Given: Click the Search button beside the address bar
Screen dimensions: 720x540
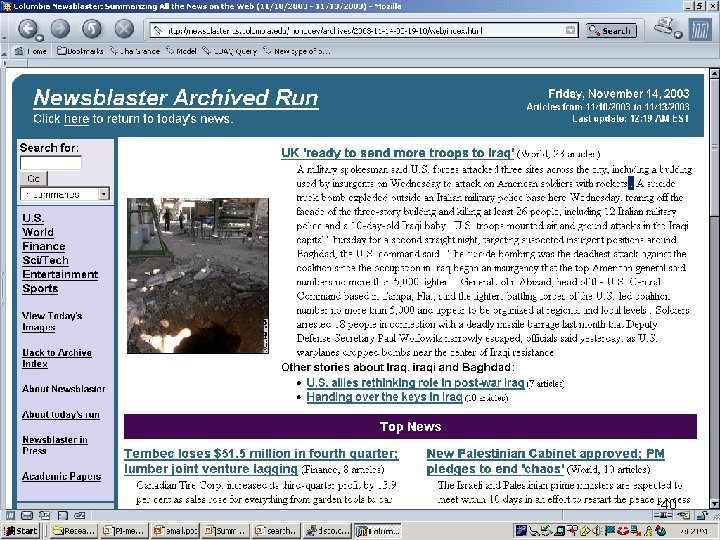Looking at the screenshot, I should click(611, 31).
